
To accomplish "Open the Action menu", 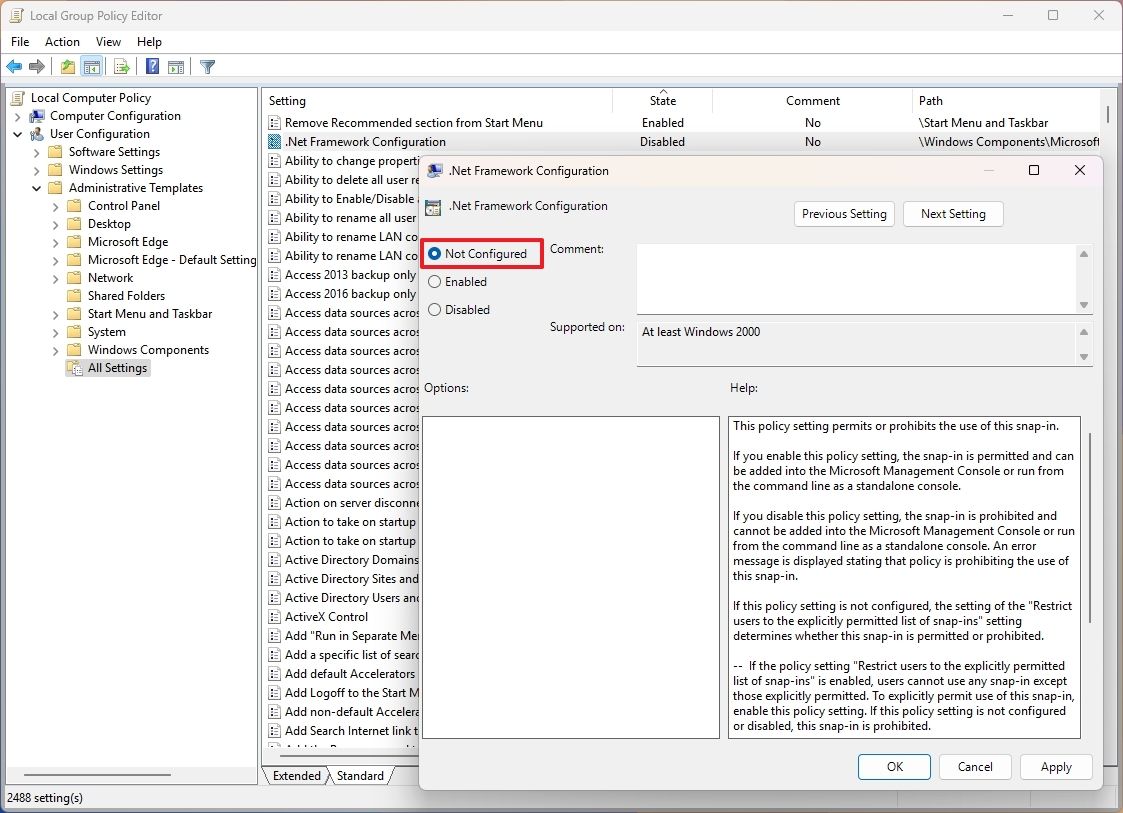I will (62, 42).
